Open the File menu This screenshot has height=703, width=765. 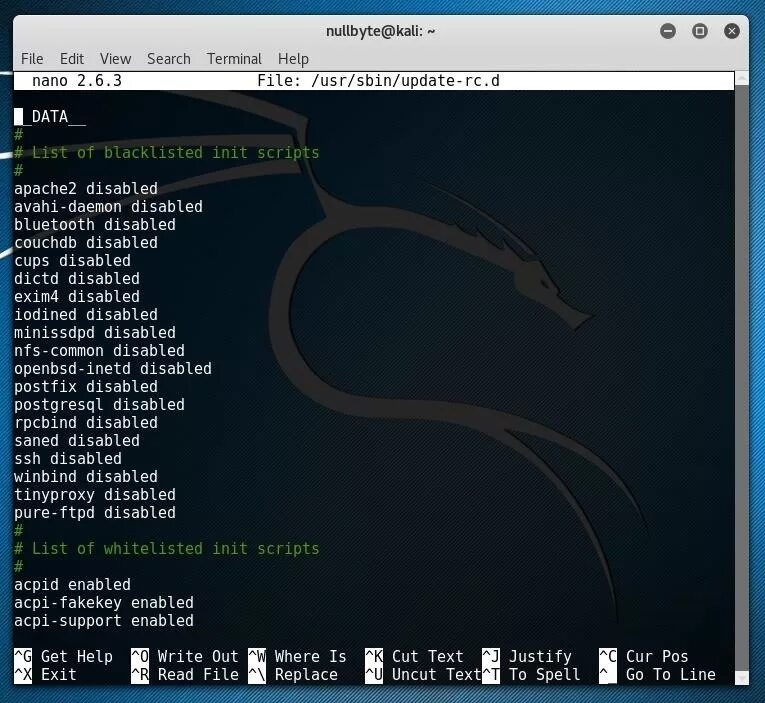(32, 59)
